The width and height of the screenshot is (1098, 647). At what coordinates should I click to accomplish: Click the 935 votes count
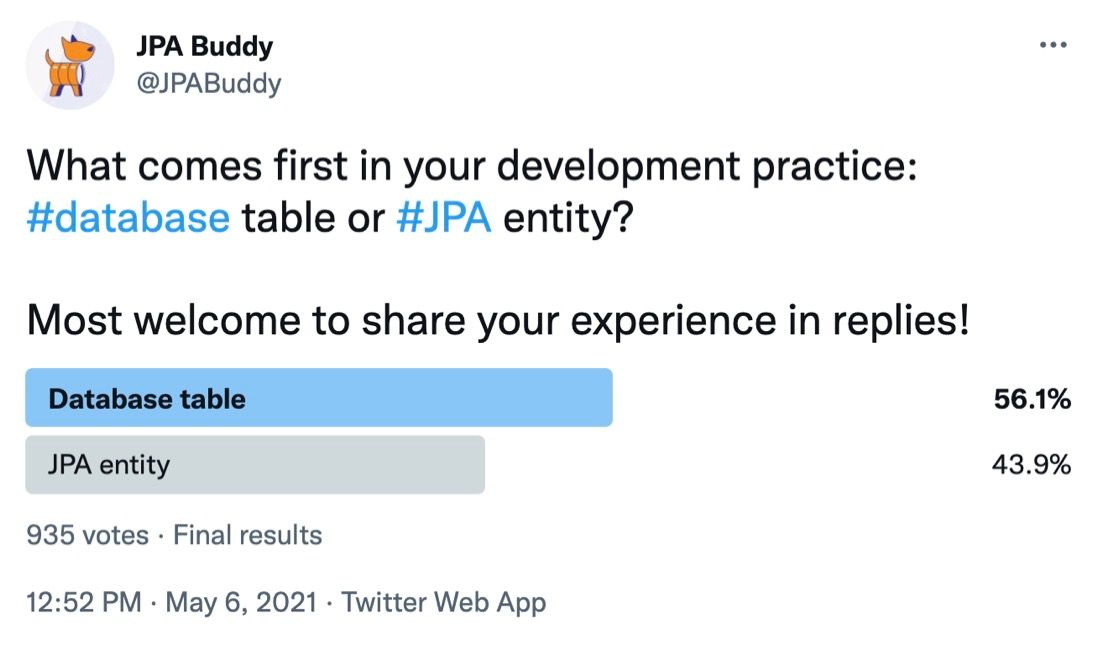[88, 536]
